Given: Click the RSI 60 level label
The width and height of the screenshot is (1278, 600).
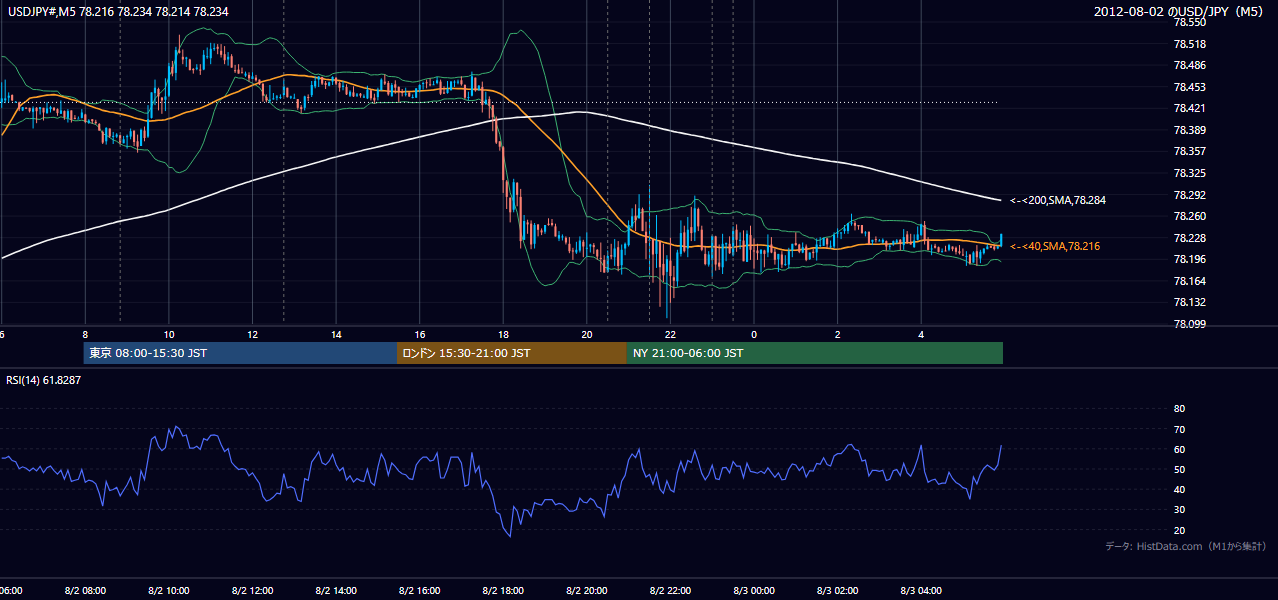Looking at the screenshot, I should click(x=1179, y=449).
